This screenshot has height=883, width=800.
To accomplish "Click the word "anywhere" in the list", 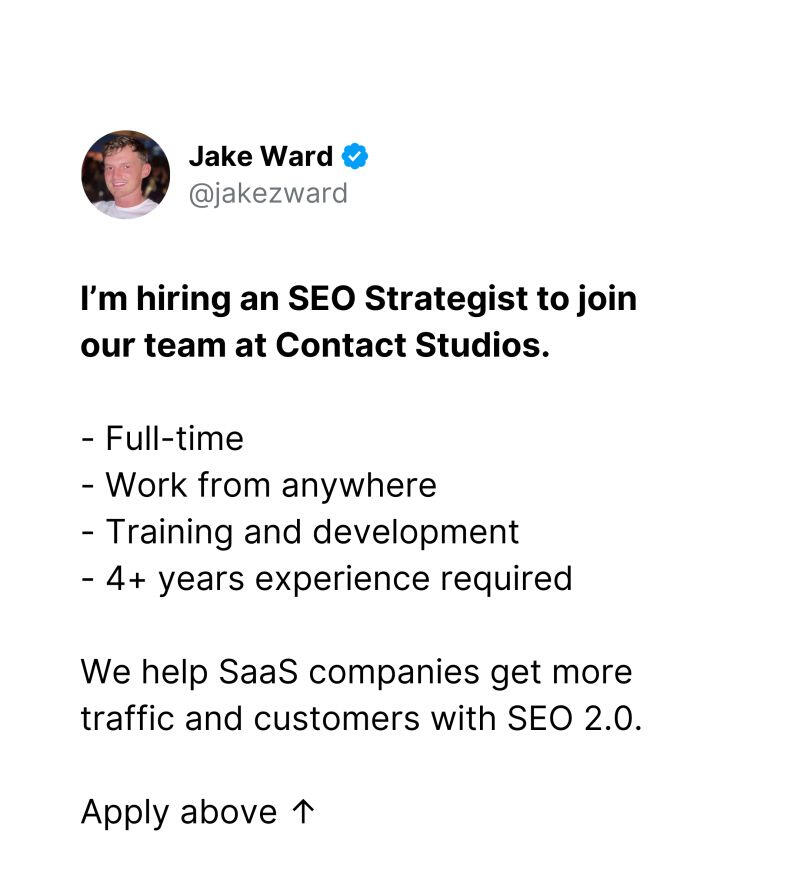I will point(358,485).
